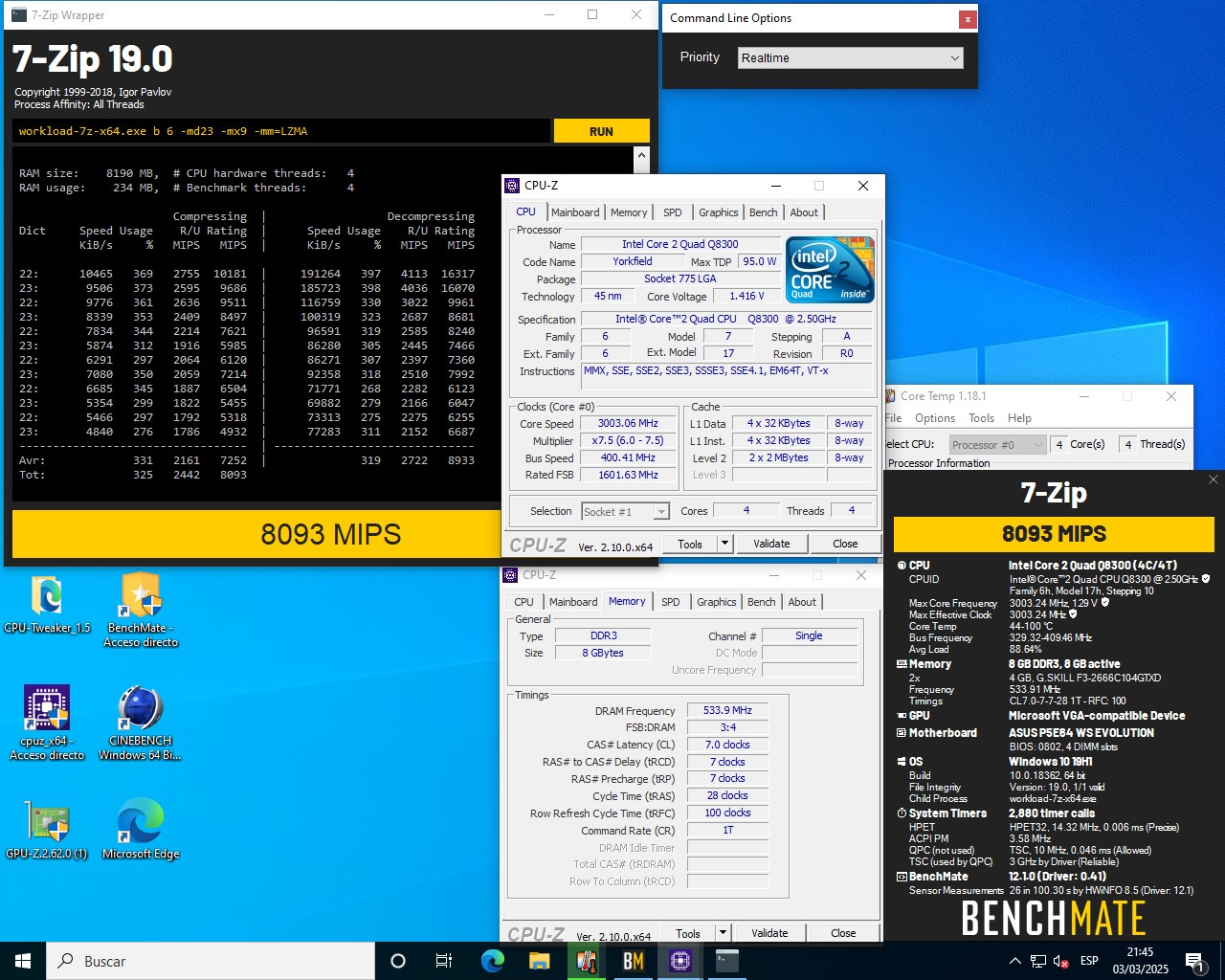Click the Code Name value Yorkfield

point(633,261)
